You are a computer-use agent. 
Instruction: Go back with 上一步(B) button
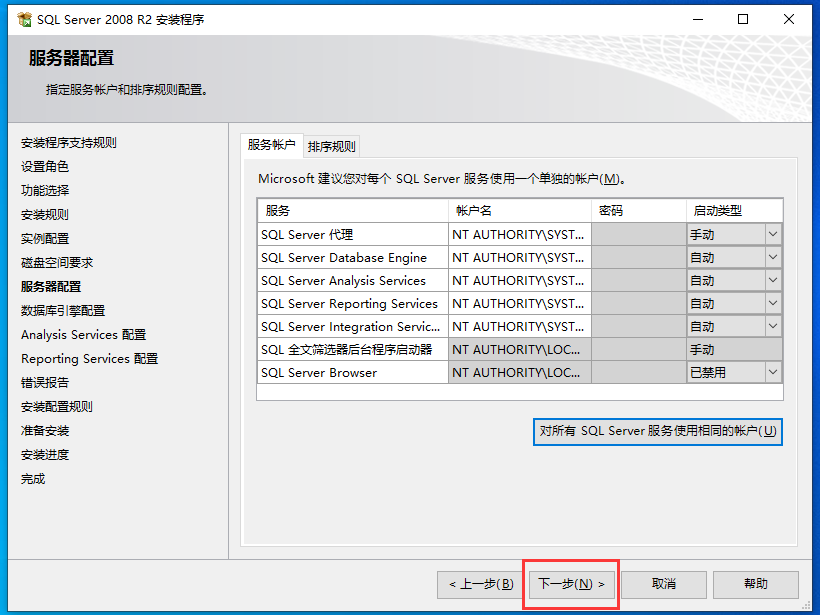click(x=481, y=584)
